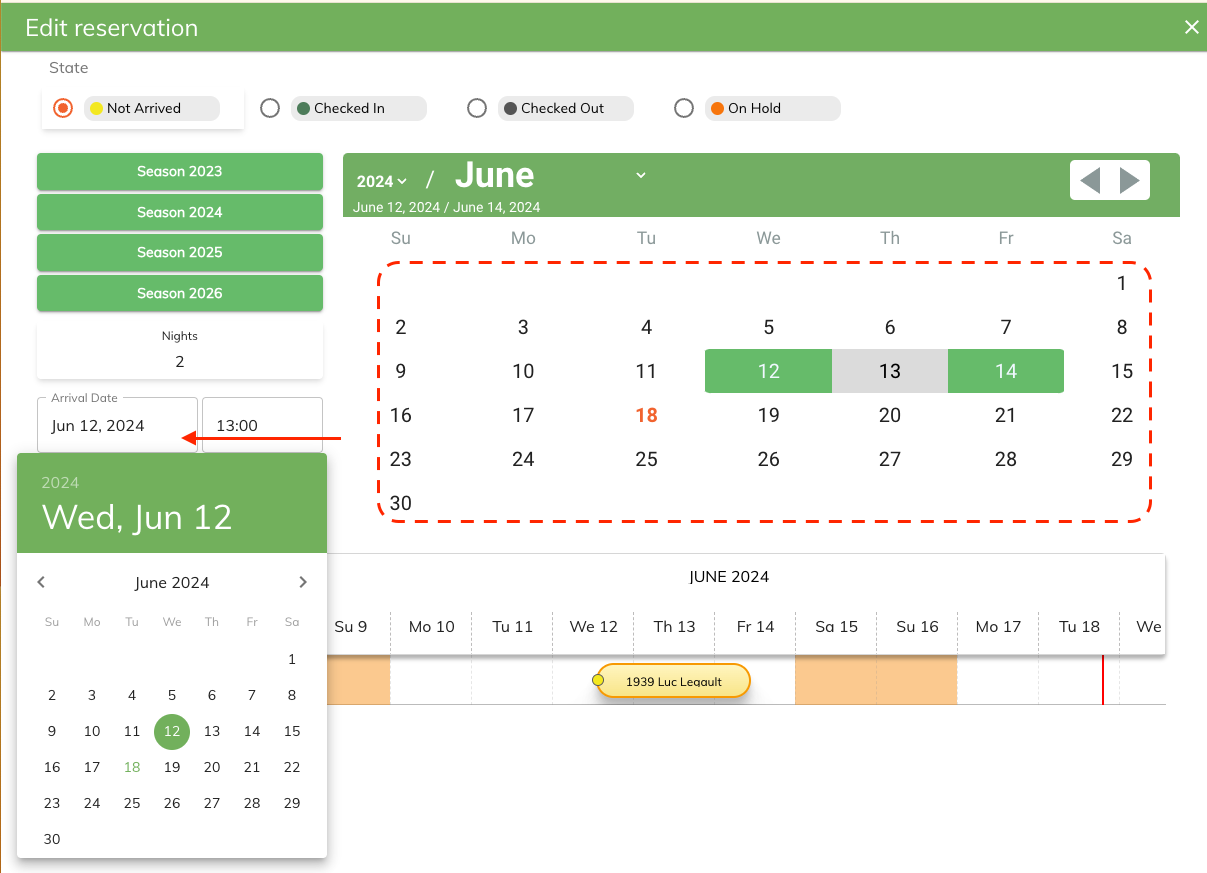Select June 20 in the large calendar
The image size is (1207, 873).
coord(890,415)
